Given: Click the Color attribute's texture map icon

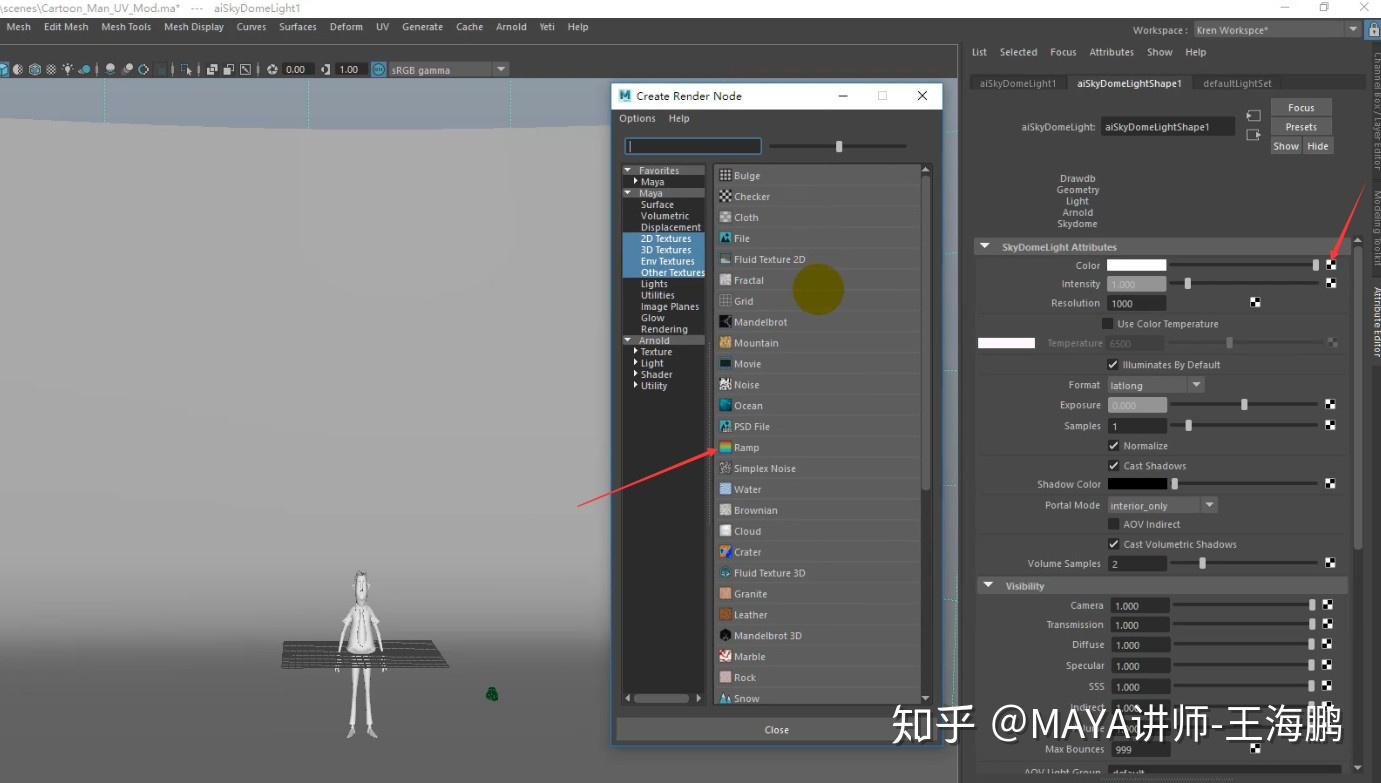Looking at the screenshot, I should tap(1331, 264).
